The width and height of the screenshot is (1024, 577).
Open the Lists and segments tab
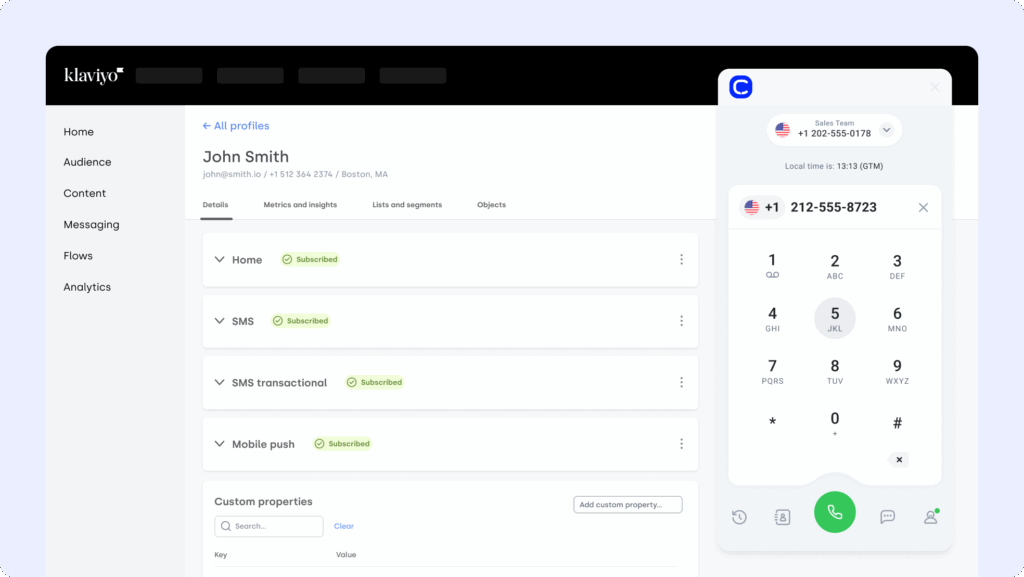[x=407, y=205]
